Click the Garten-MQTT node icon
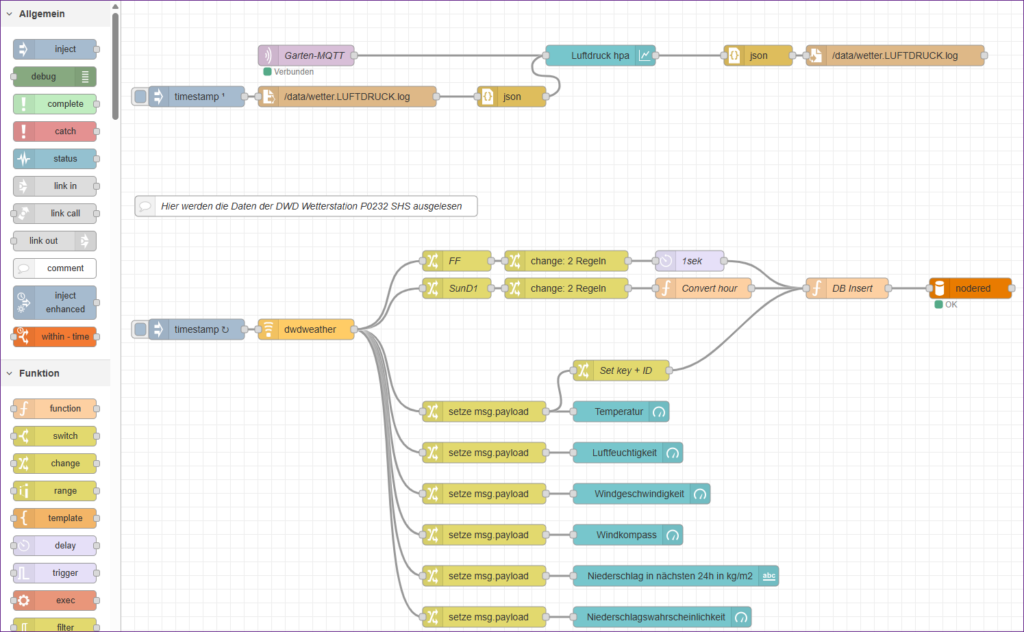Viewport: 1024px width, 632px height. pyautogui.click(x=268, y=56)
